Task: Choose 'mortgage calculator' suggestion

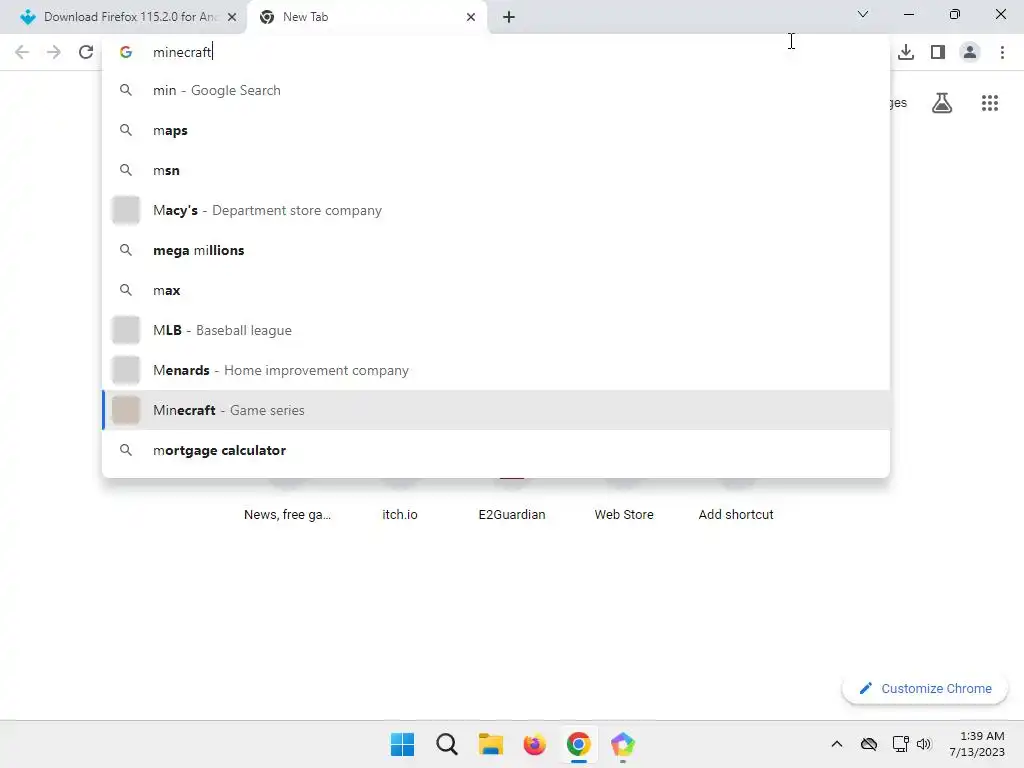Action: click(x=496, y=450)
